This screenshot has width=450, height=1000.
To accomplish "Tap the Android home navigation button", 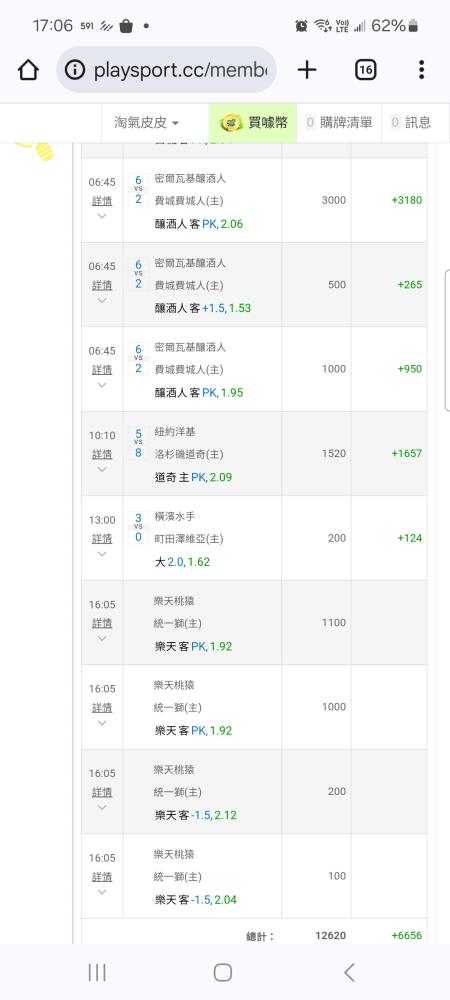I will pos(222,972).
